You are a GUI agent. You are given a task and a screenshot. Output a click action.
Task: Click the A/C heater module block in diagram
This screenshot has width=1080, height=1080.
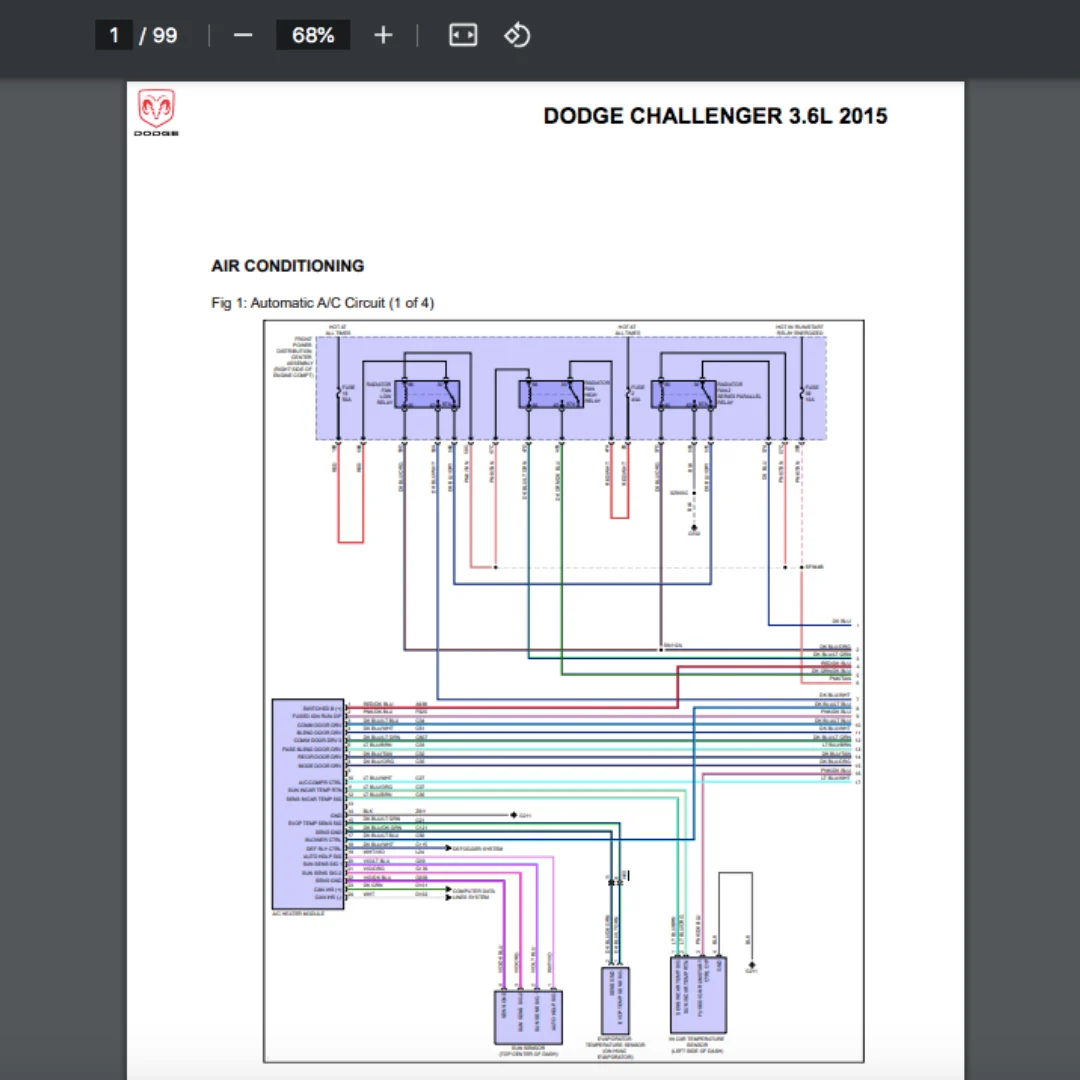pyautogui.click(x=308, y=804)
